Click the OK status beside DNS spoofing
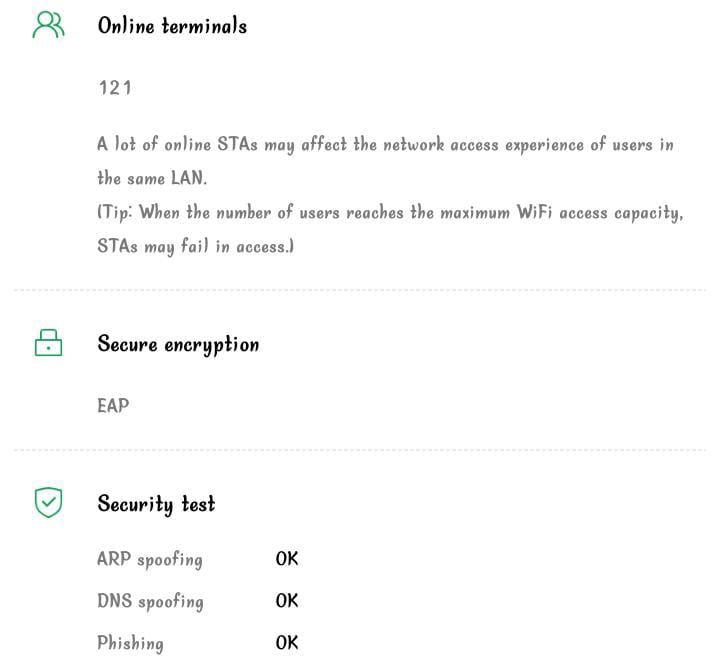Viewport: 720px width, 660px height. [287, 601]
